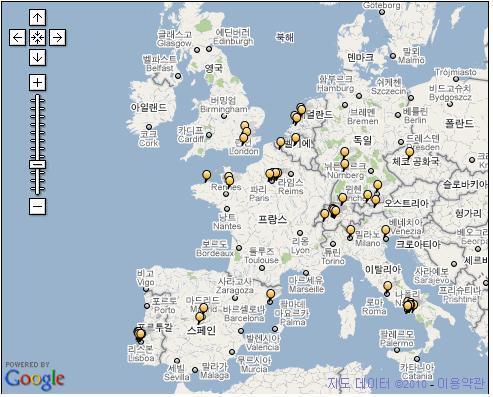The width and height of the screenshot is (493, 397).
Task: Select the upper Madrid yellow marker
Action: click(x=204, y=309)
